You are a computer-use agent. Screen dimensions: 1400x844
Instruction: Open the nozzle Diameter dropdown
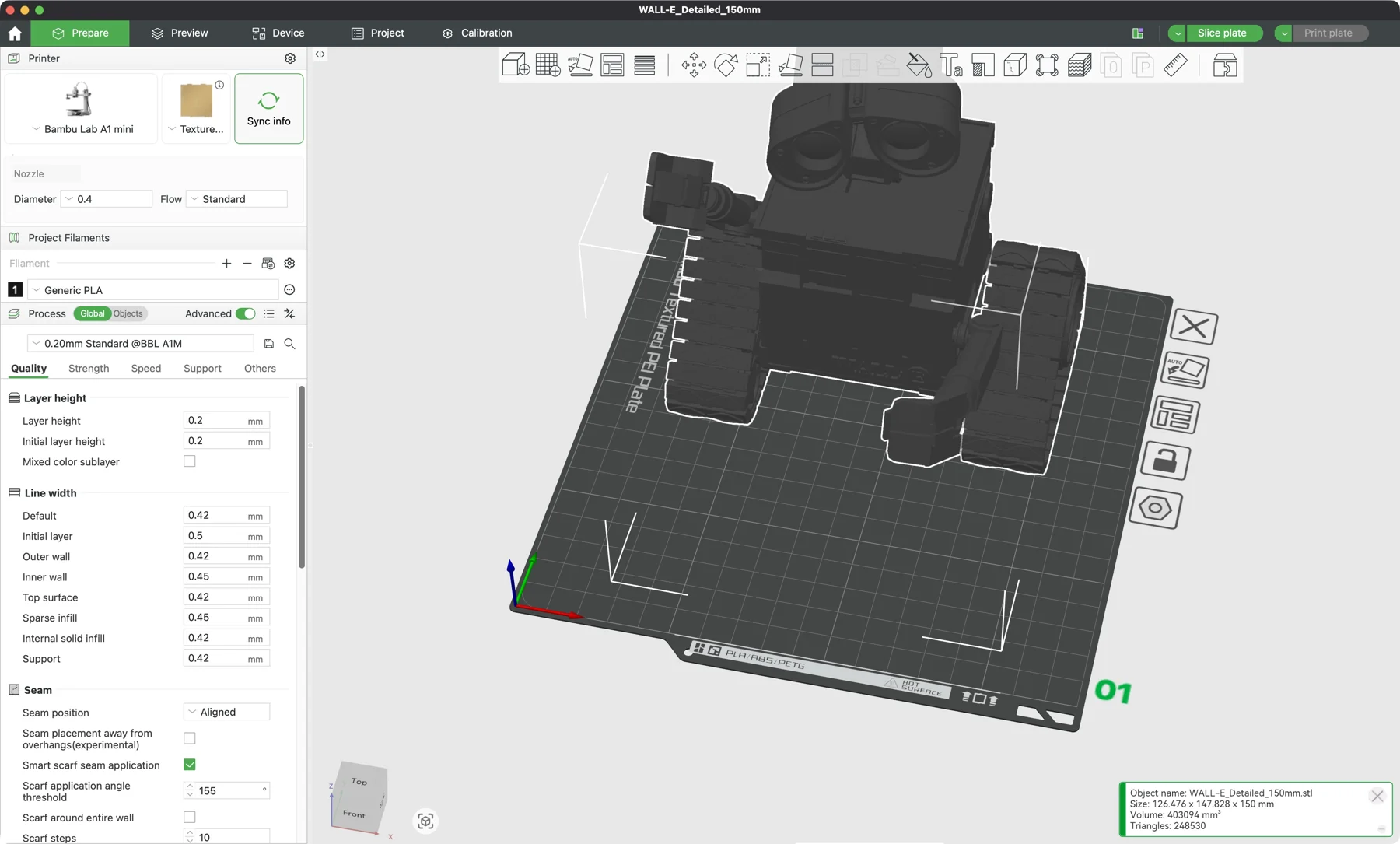[107, 199]
